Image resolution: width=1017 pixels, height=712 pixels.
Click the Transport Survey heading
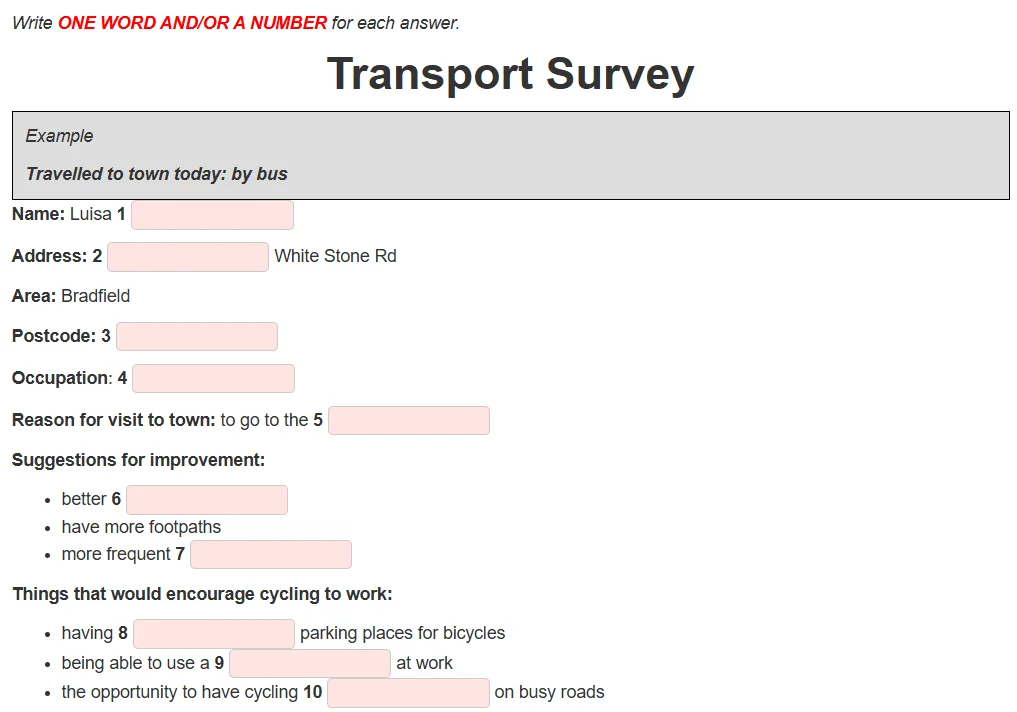point(509,74)
